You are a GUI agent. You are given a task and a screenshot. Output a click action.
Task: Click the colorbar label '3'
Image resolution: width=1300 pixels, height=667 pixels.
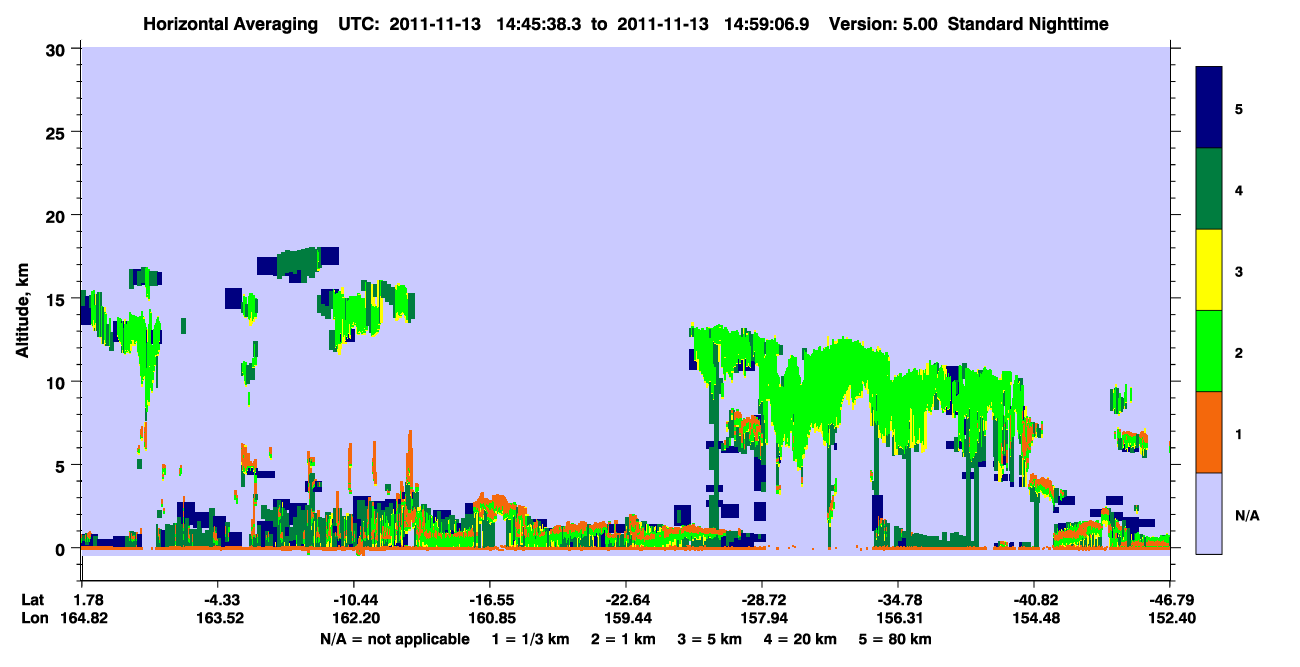[x=1239, y=270]
